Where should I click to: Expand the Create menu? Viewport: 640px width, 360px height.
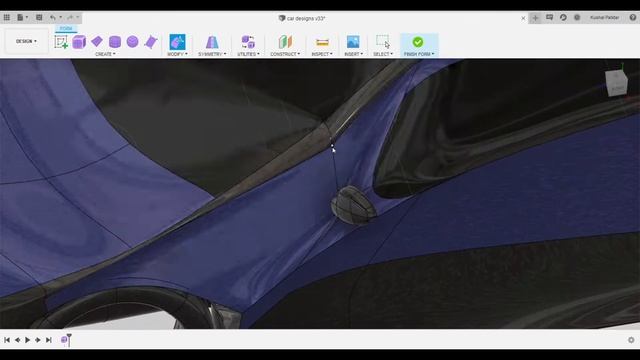(105, 54)
